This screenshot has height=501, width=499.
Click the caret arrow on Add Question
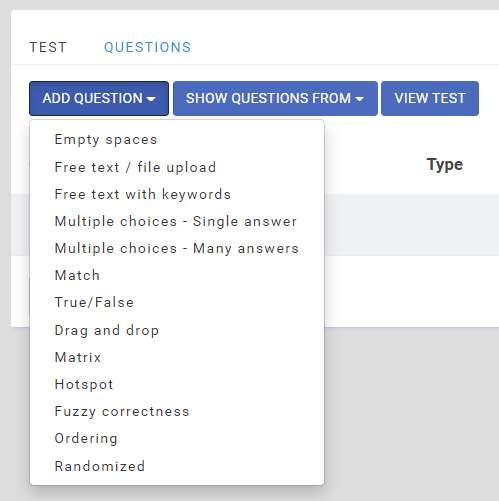pyautogui.click(x=151, y=99)
